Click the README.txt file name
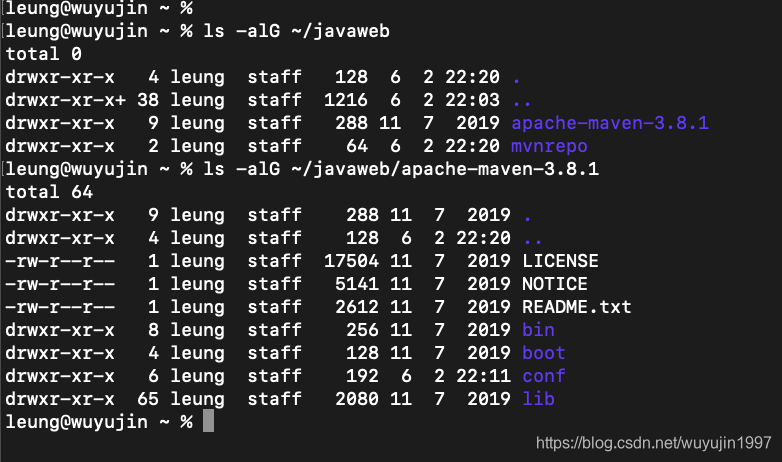The width and height of the screenshot is (782, 462). pyautogui.click(x=577, y=307)
